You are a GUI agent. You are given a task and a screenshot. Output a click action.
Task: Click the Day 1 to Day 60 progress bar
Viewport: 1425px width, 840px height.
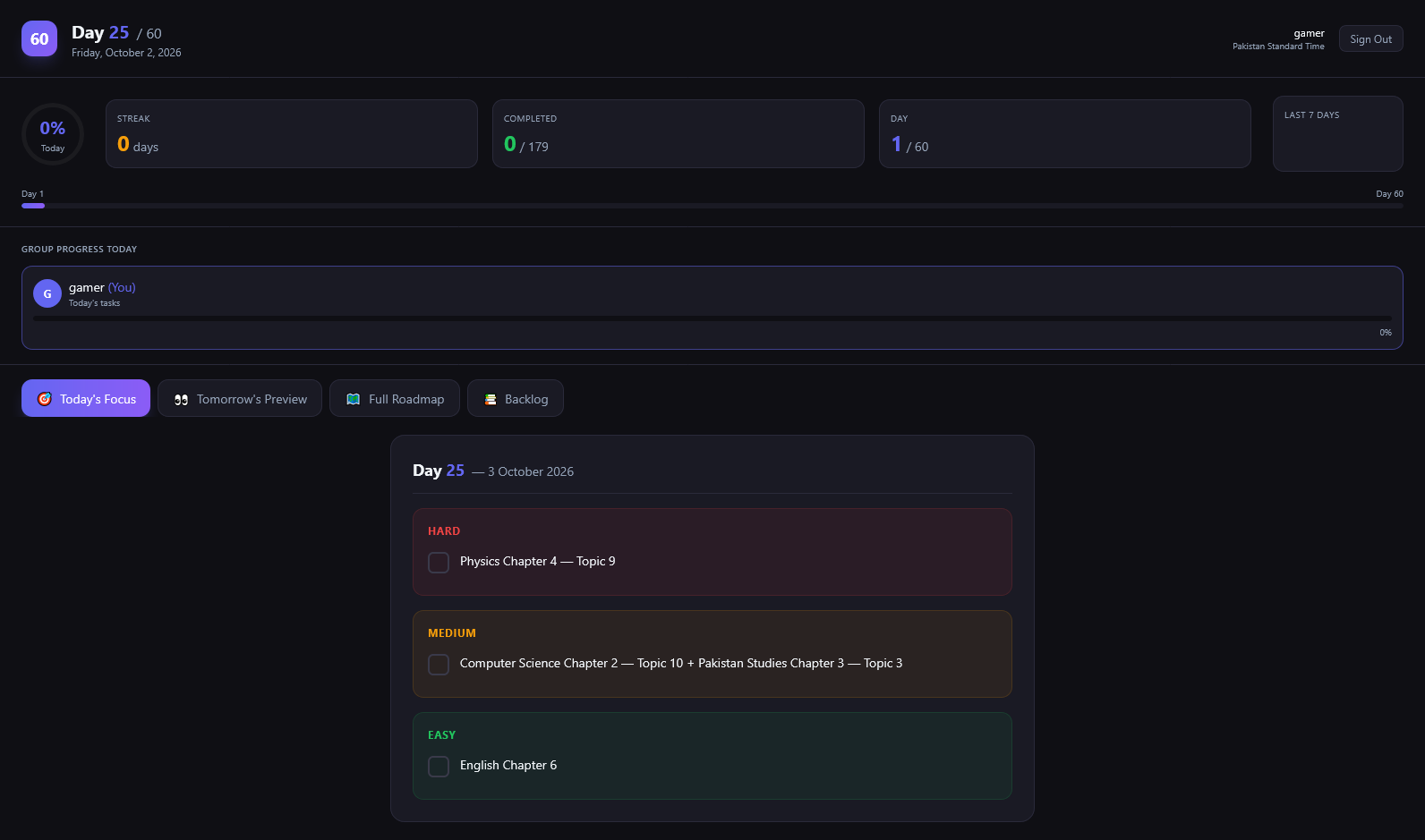click(712, 206)
